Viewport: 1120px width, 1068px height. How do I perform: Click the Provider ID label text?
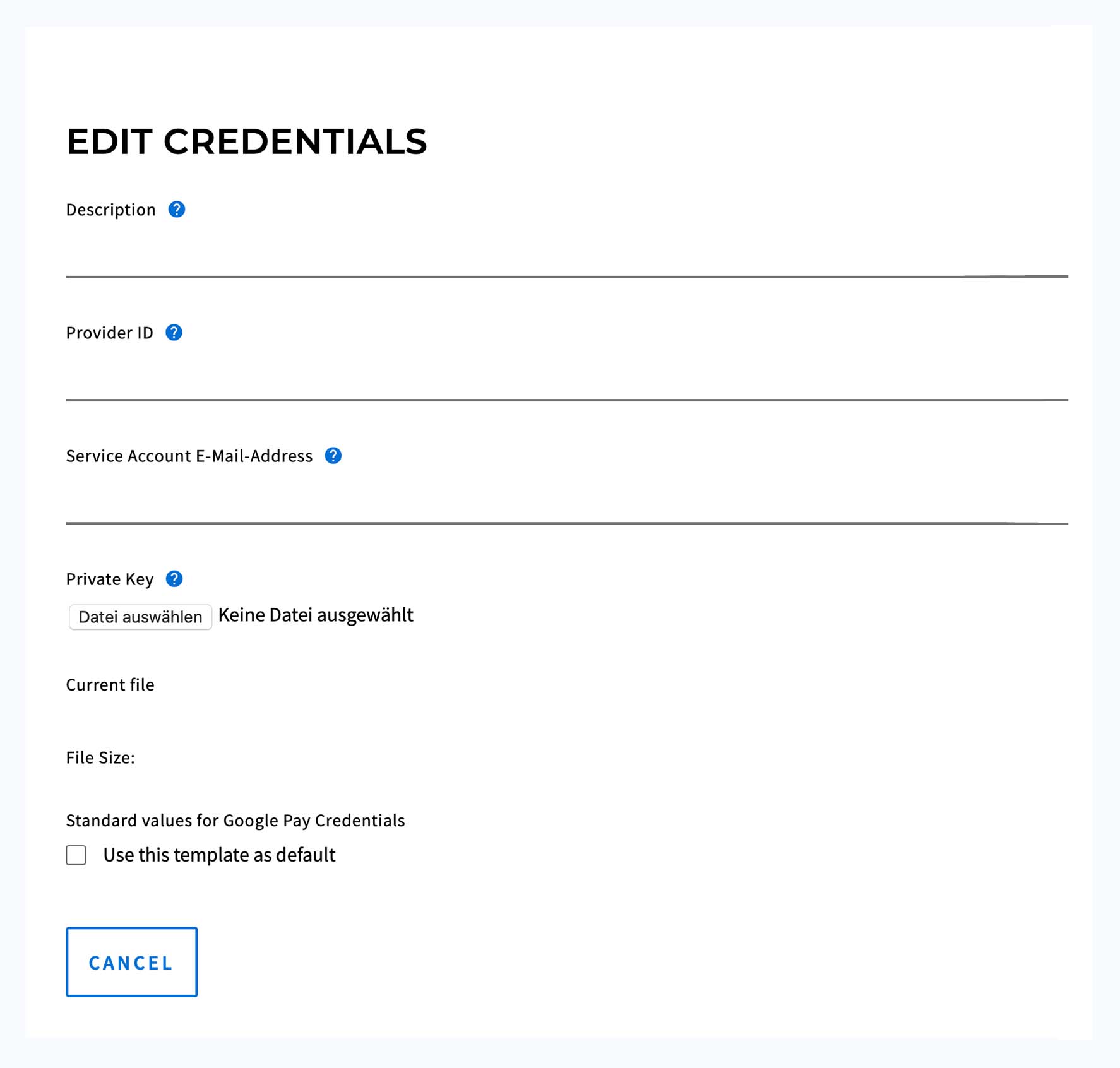click(x=110, y=333)
